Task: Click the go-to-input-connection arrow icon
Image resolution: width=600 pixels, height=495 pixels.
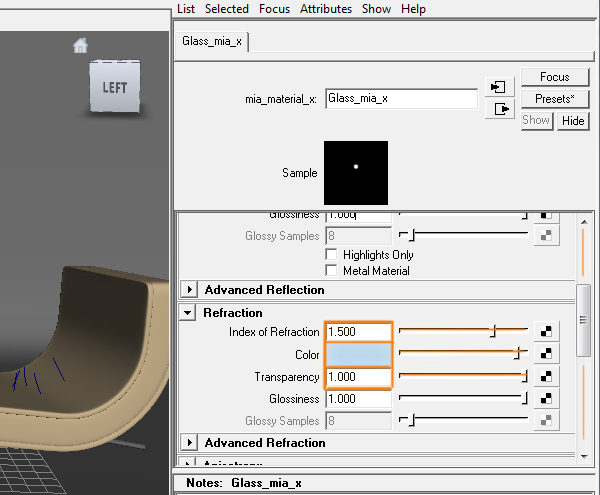Action: point(499,87)
